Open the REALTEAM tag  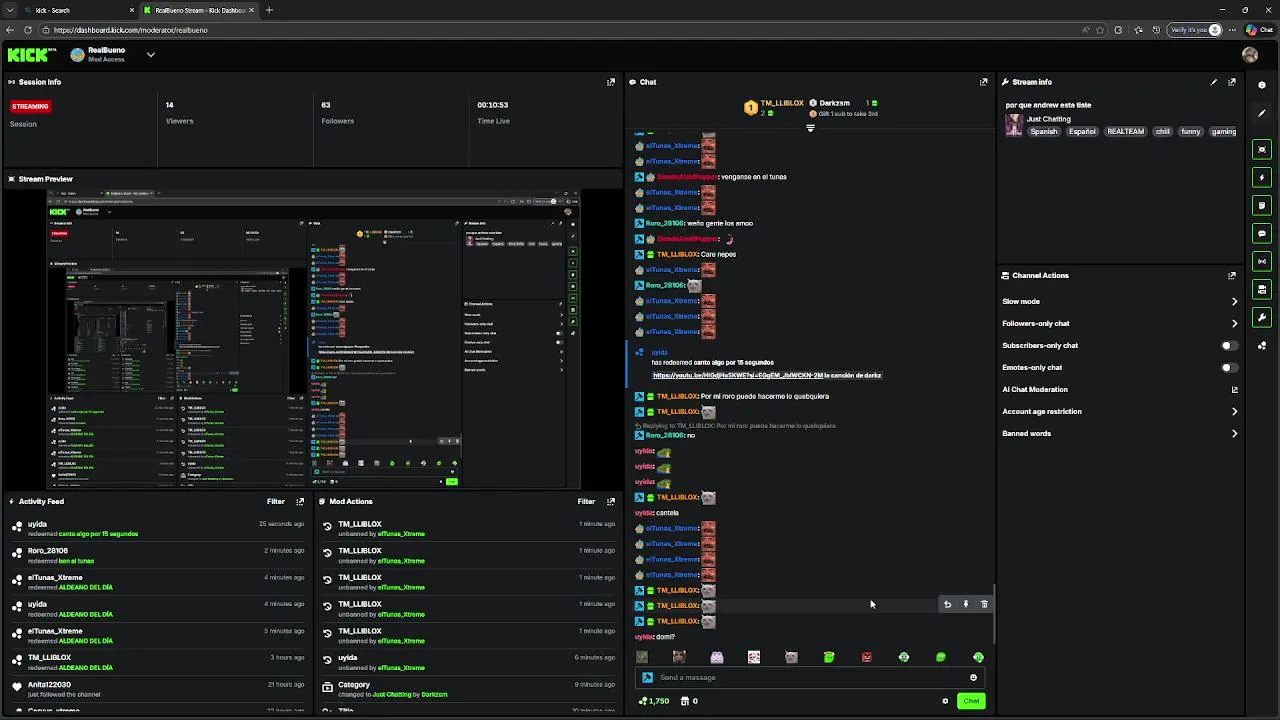click(x=1125, y=131)
